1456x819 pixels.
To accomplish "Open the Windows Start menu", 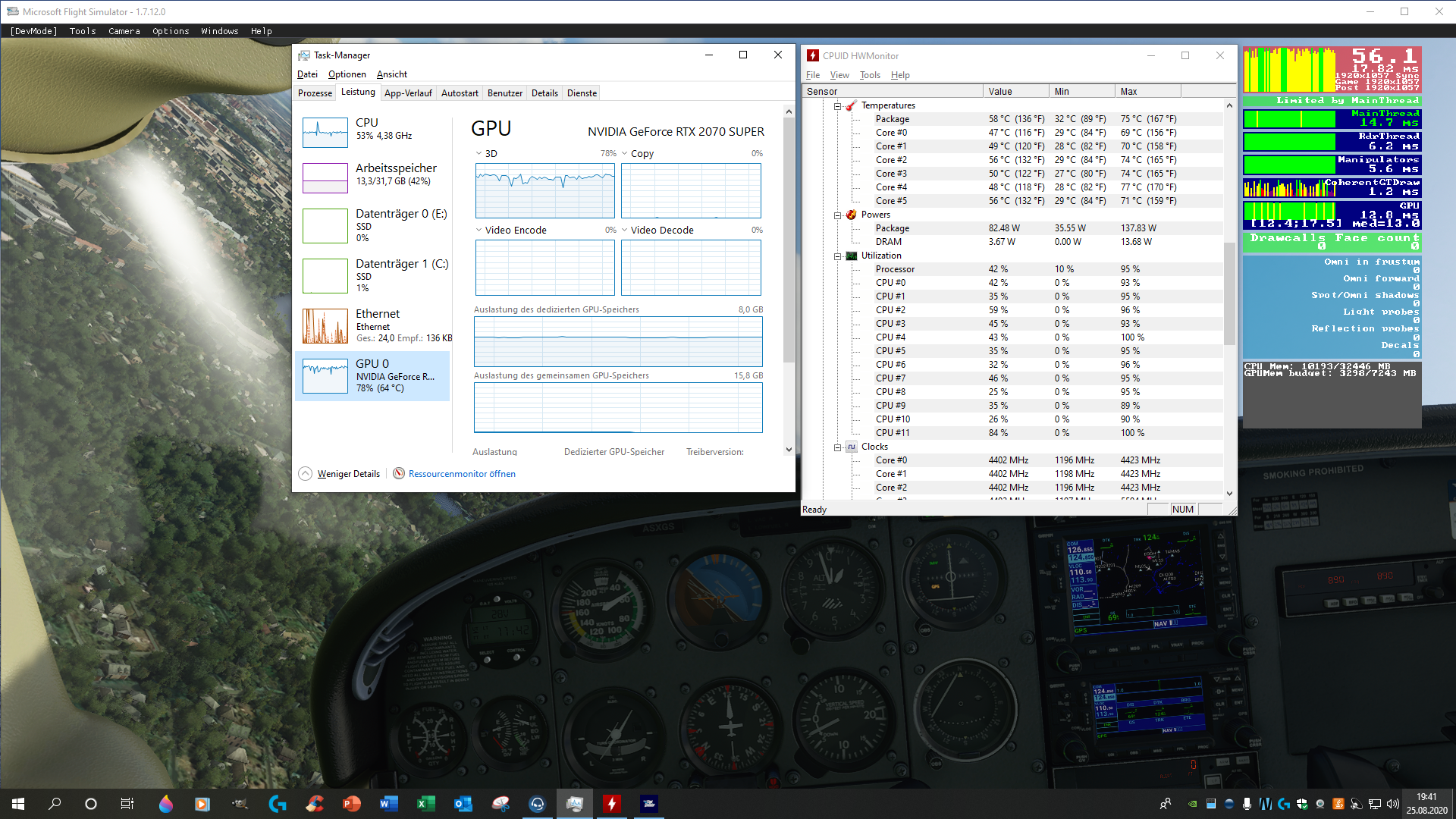I will (18, 804).
